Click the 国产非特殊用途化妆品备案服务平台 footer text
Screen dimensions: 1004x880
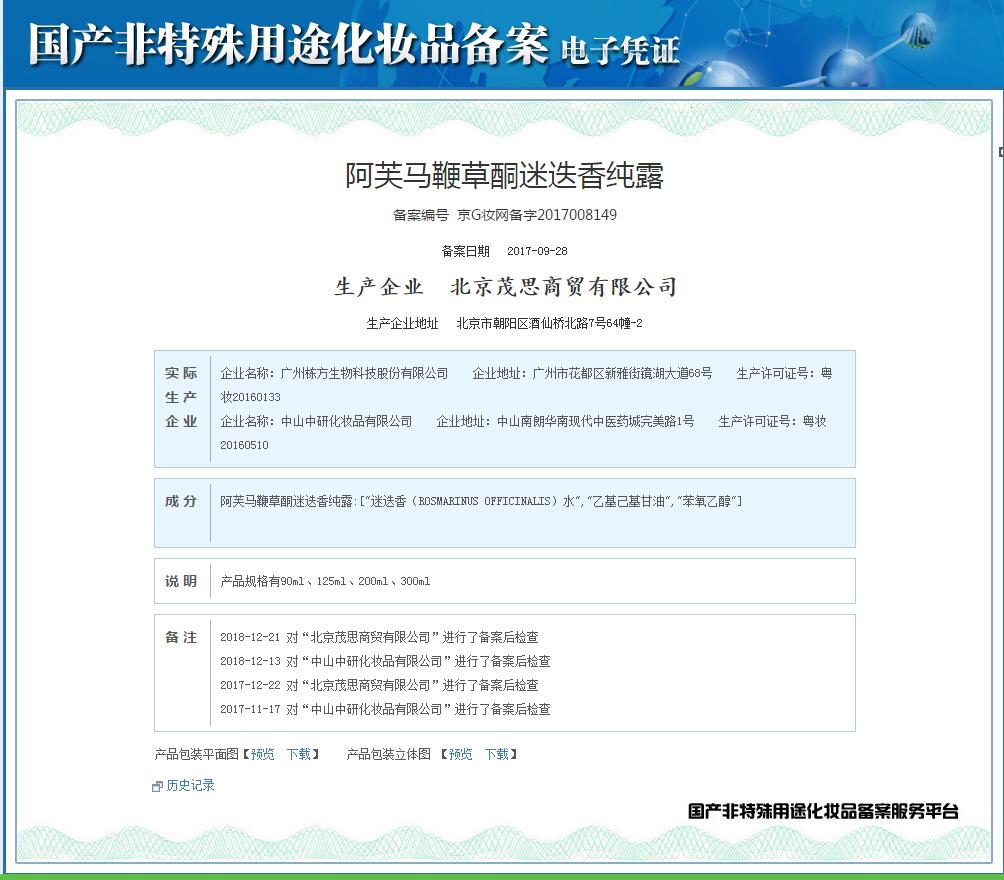(823, 811)
